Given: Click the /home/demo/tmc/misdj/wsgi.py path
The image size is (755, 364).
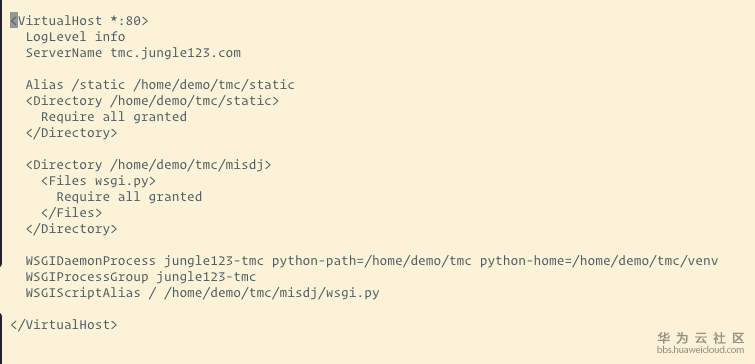Looking at the screenshot, I should click(272, 293).
